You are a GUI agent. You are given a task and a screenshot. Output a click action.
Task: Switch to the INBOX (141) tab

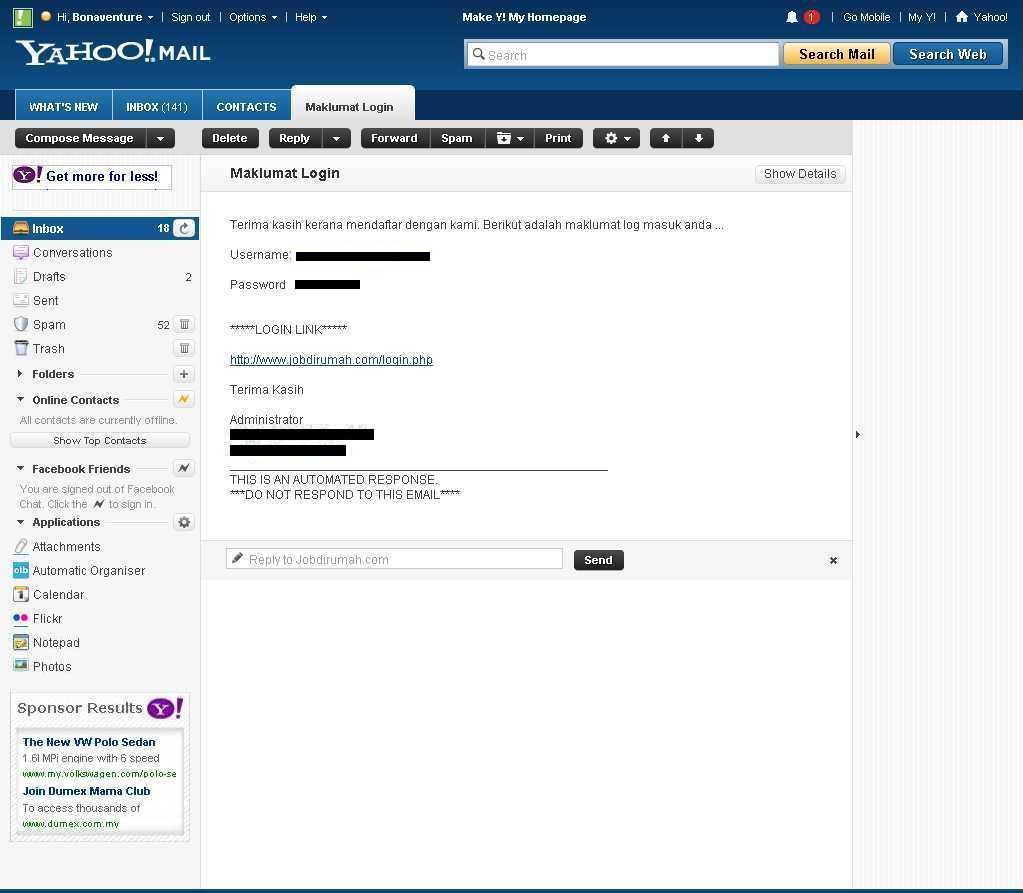point(157,106)
